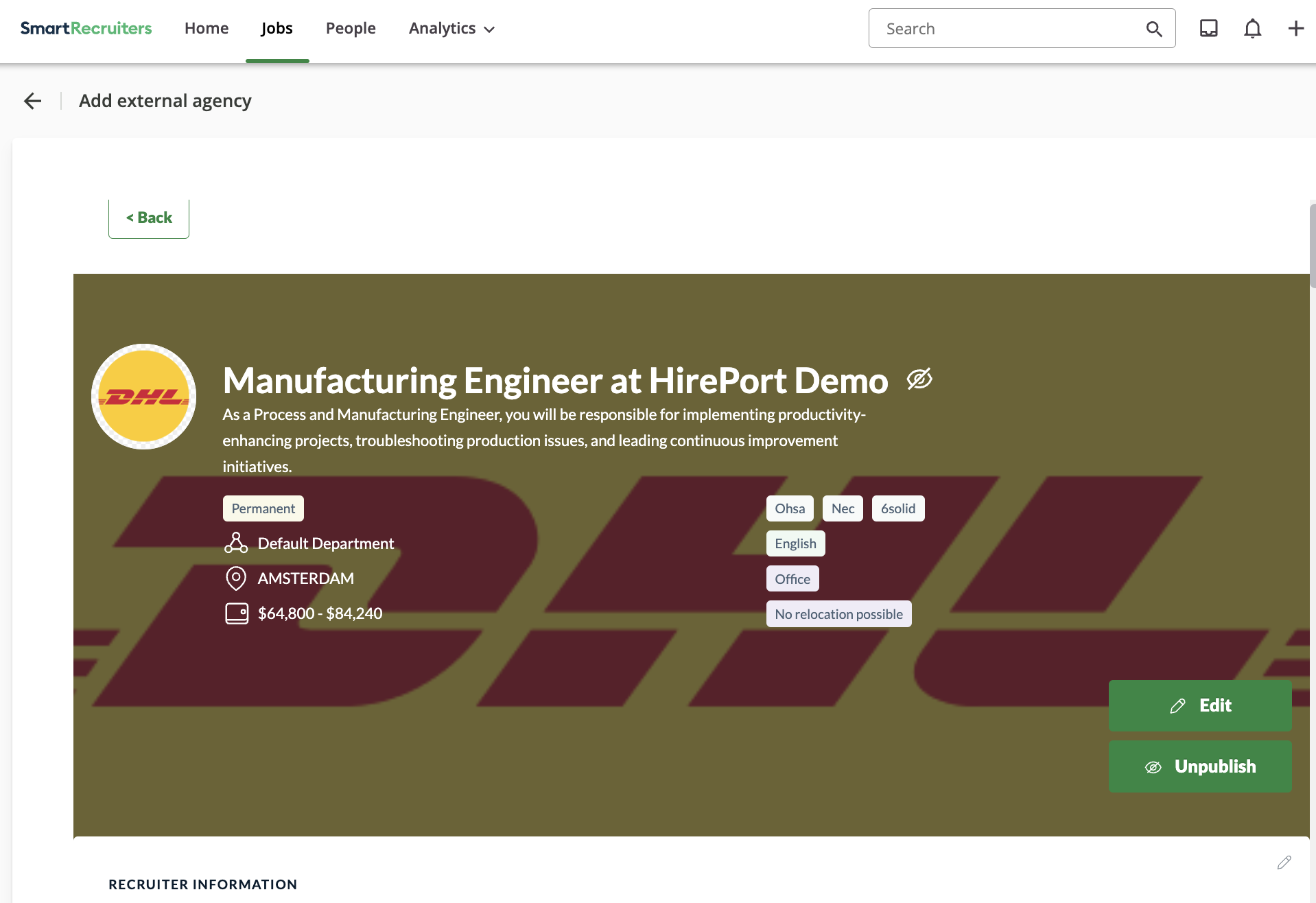Open the notifications bell

coord(1252,28)
